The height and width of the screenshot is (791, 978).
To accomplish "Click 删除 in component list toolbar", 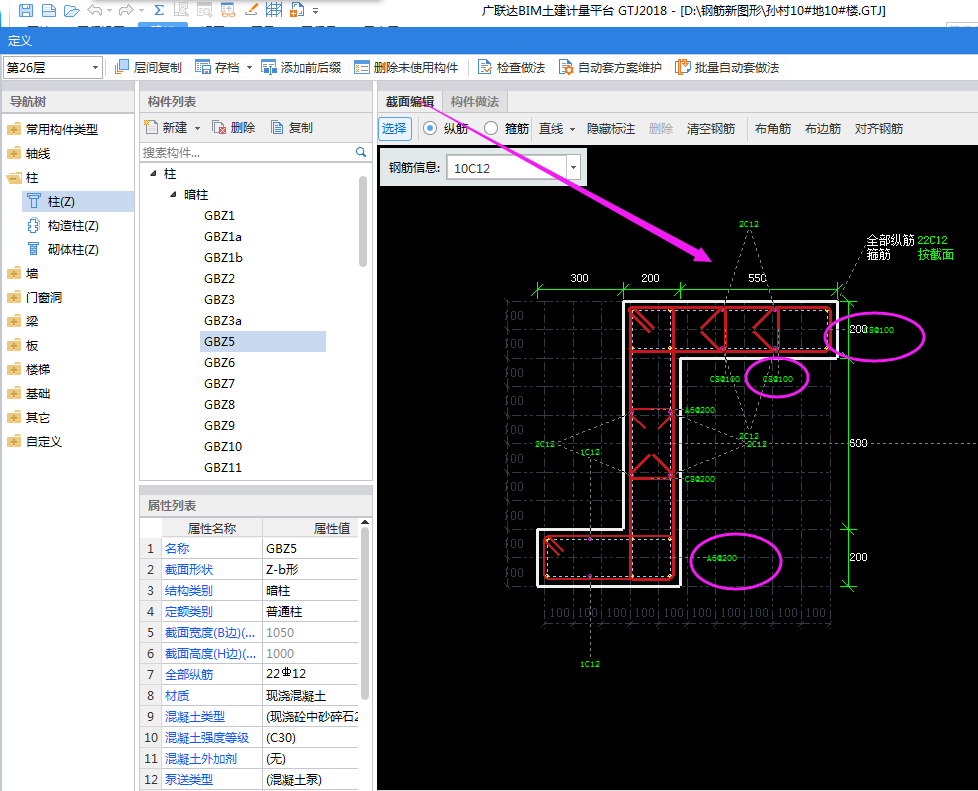I will 234,127.
